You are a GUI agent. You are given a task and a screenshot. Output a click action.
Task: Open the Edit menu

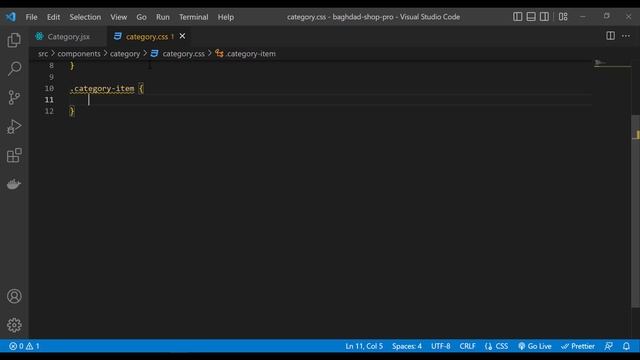[53, 17]
